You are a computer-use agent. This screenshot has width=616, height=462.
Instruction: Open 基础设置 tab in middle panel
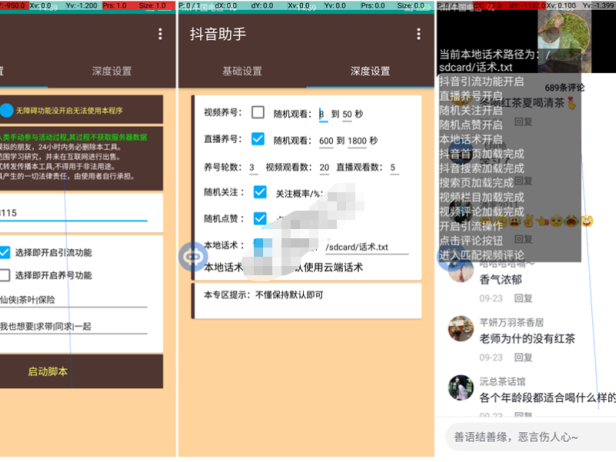coord(242,71)
